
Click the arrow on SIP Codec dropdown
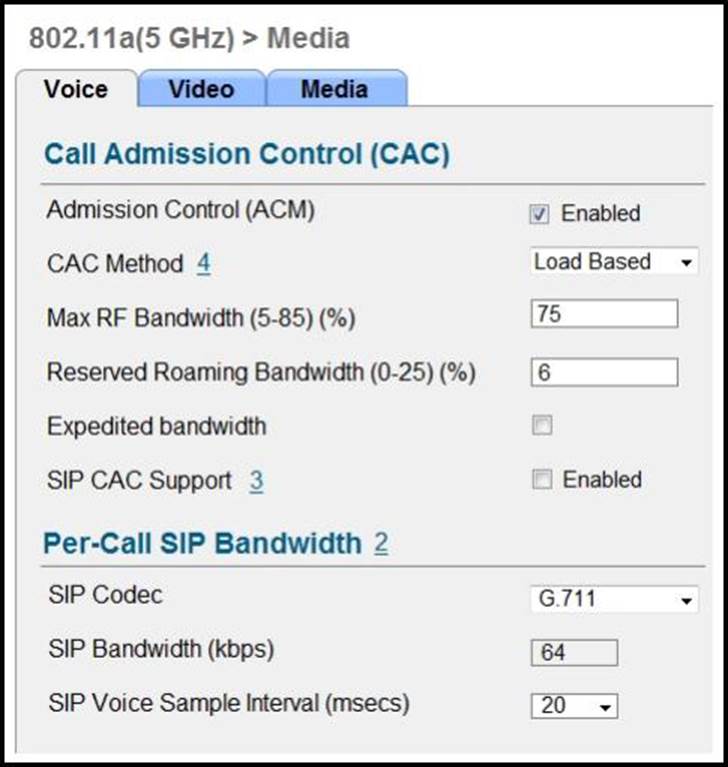(x=686, y=600)
